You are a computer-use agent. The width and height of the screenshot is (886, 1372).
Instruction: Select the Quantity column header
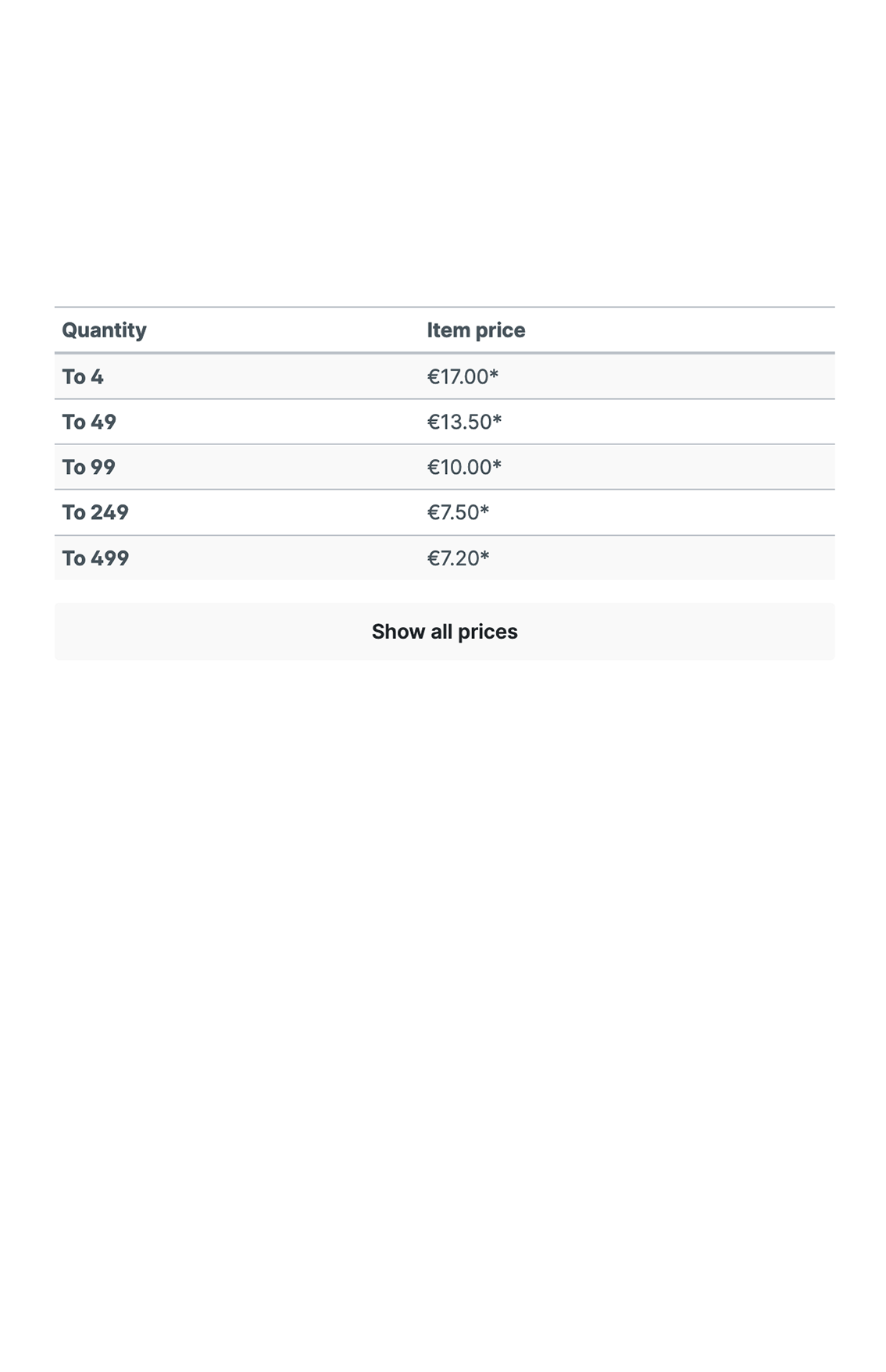tap(104, 330)
